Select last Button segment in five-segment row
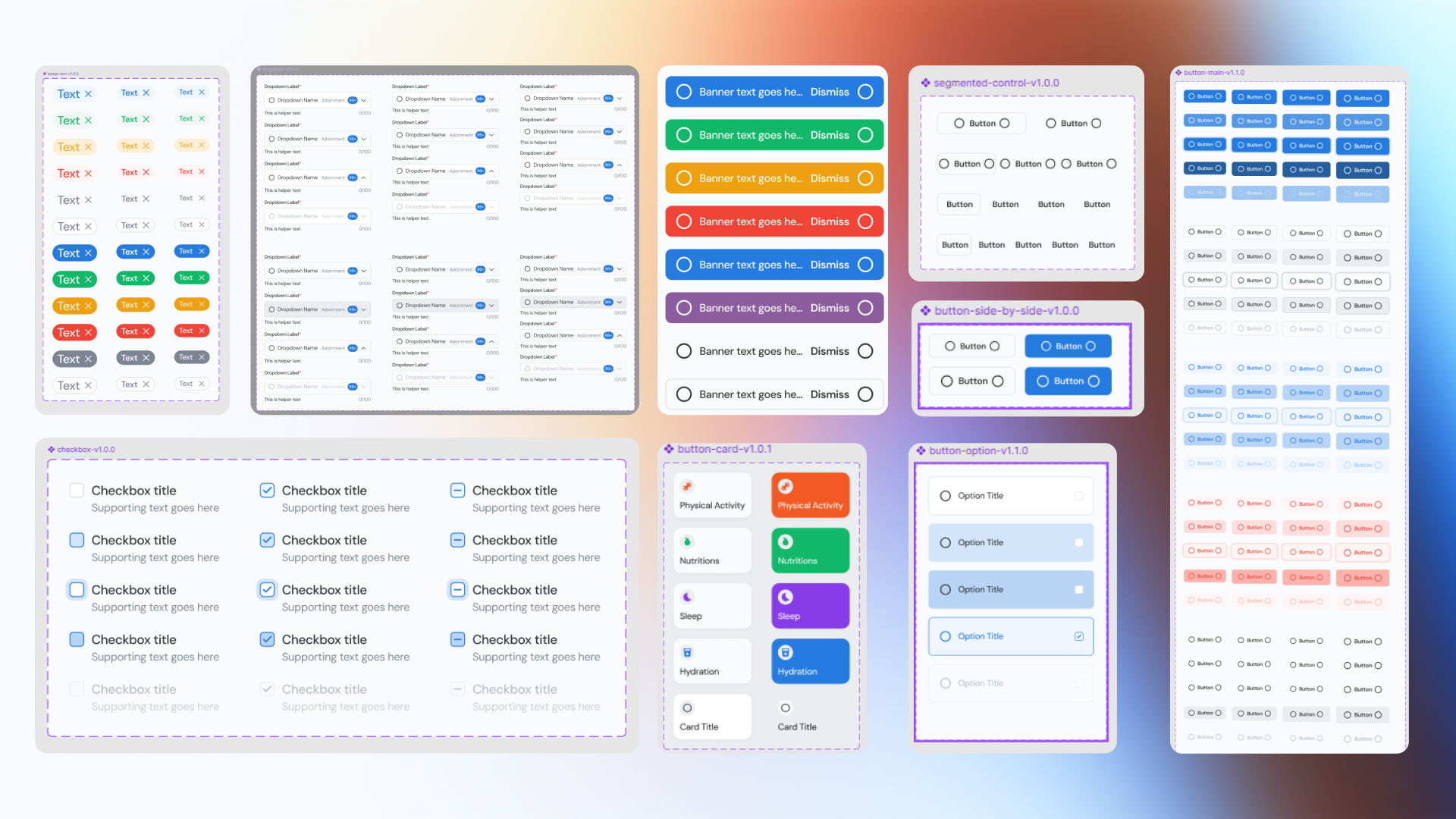Image resolution: width=1456 pixels, height=819 pixels. pyautogui.click(x=1101, y=245)
